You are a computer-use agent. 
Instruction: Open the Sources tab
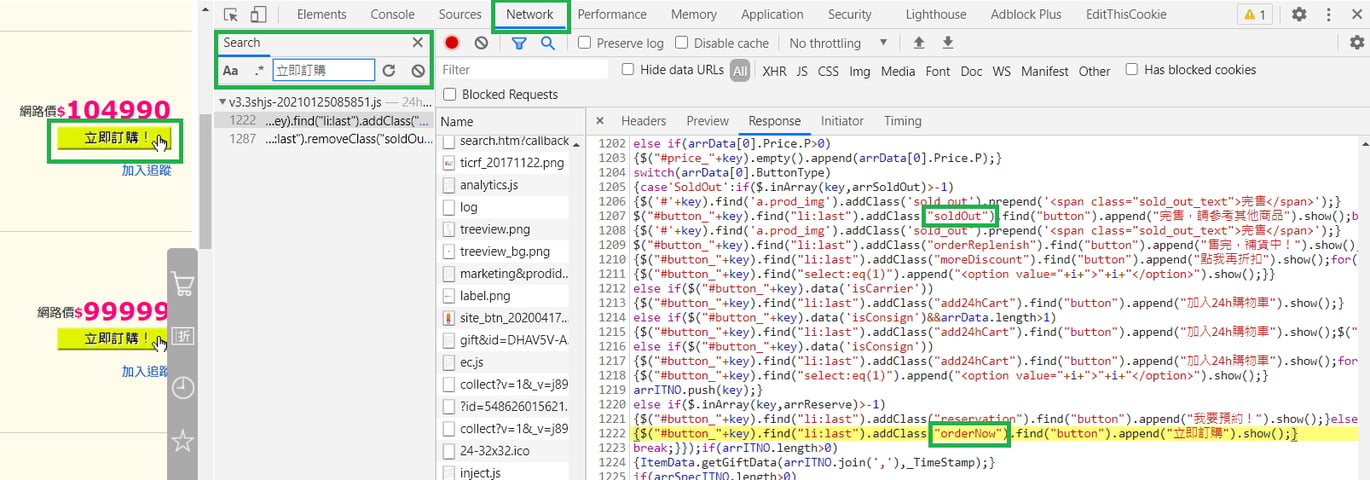pyautogui.click(x=460, y=14)
